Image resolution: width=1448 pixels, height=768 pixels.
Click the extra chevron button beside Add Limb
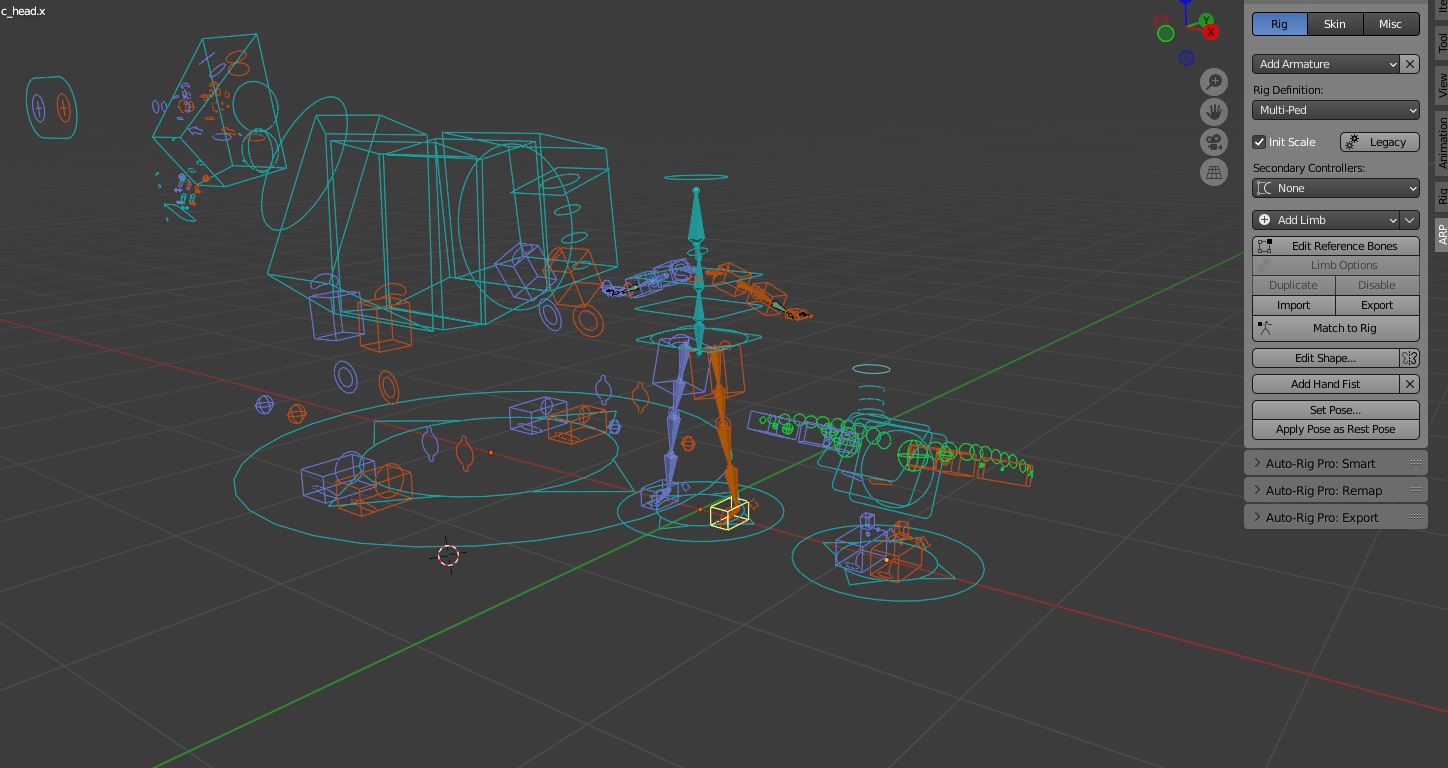point(1410,220)
